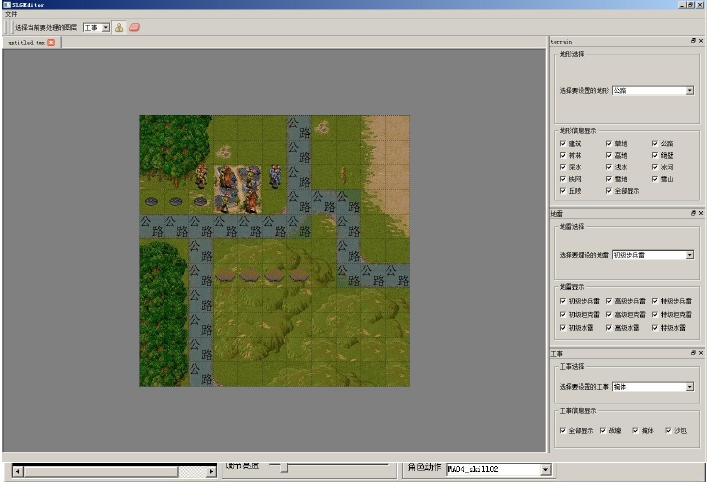Screen dimensions: 709x483
Task: Toggle the 高级坦克雷 display checkbox
Action: [609, 314]
